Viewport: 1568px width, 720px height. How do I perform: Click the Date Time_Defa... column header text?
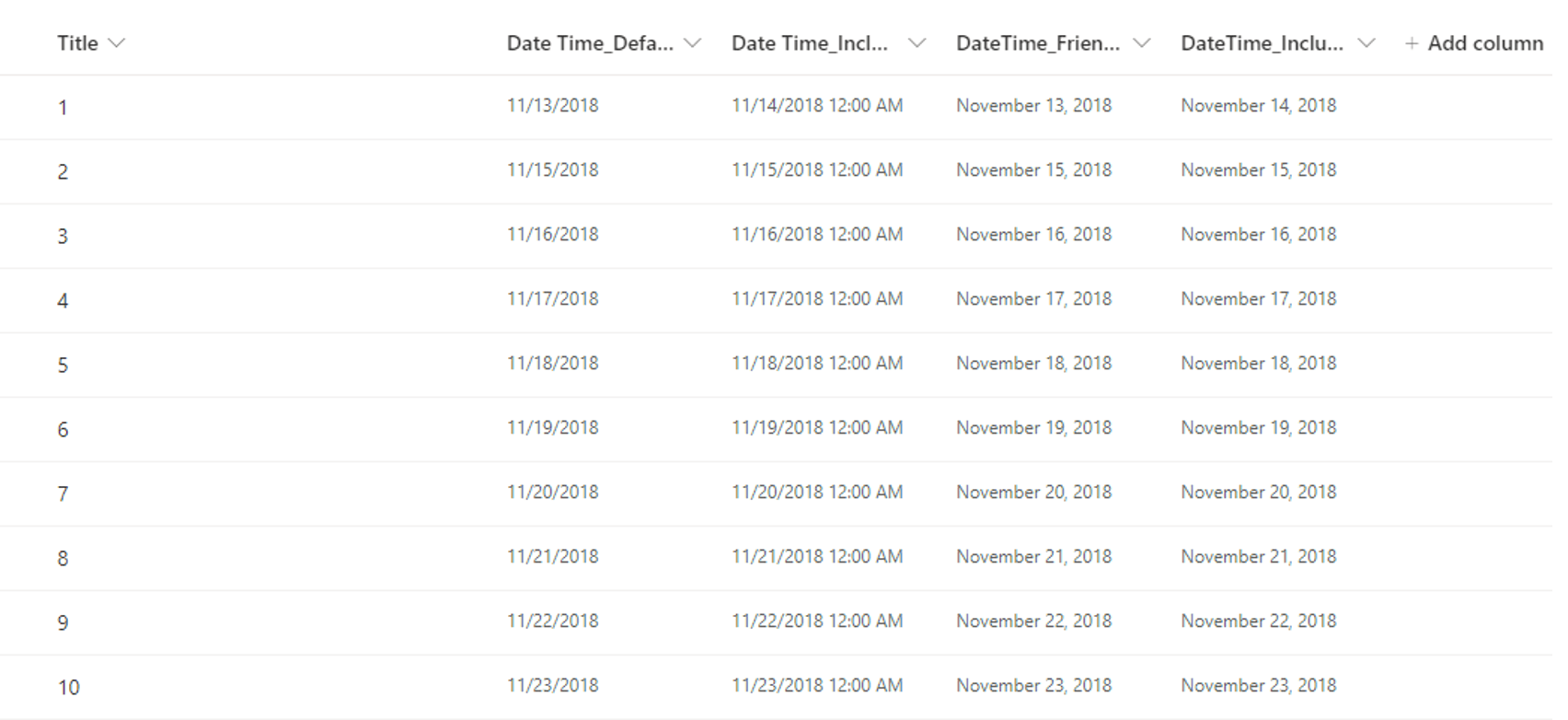tap(590, 43)
